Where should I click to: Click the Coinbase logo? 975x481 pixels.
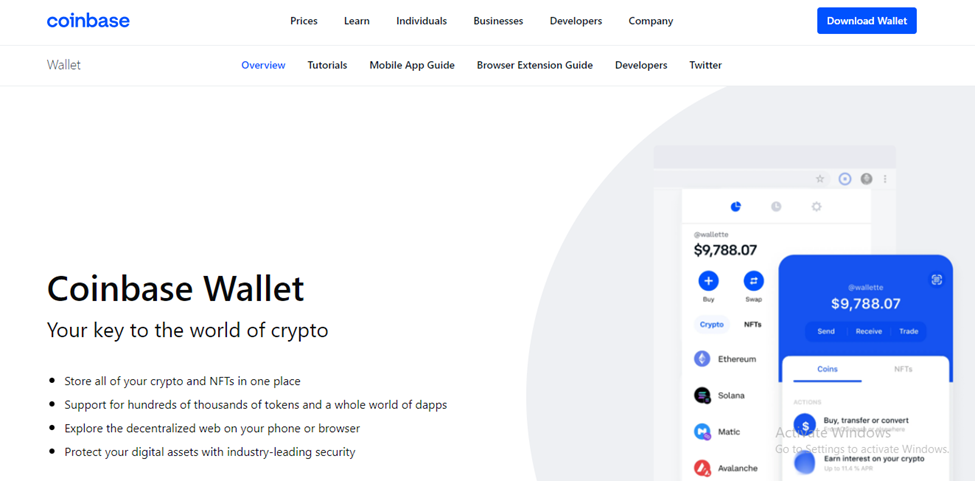[88, 21]
